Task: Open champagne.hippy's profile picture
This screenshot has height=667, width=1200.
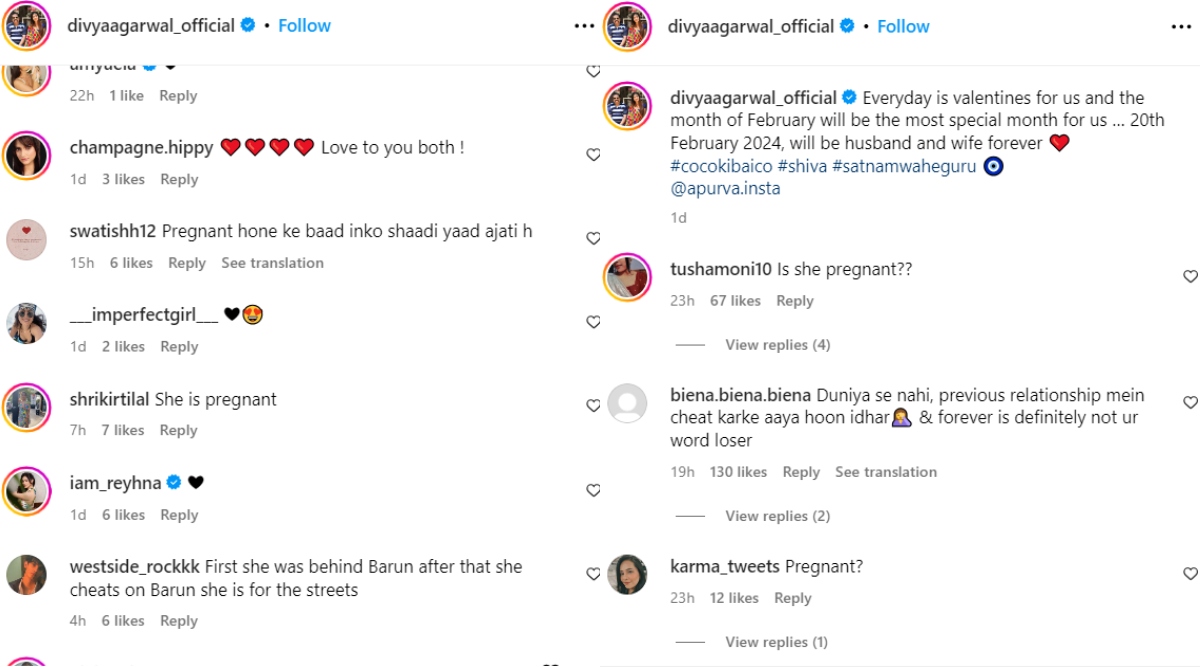Action: 27,156
